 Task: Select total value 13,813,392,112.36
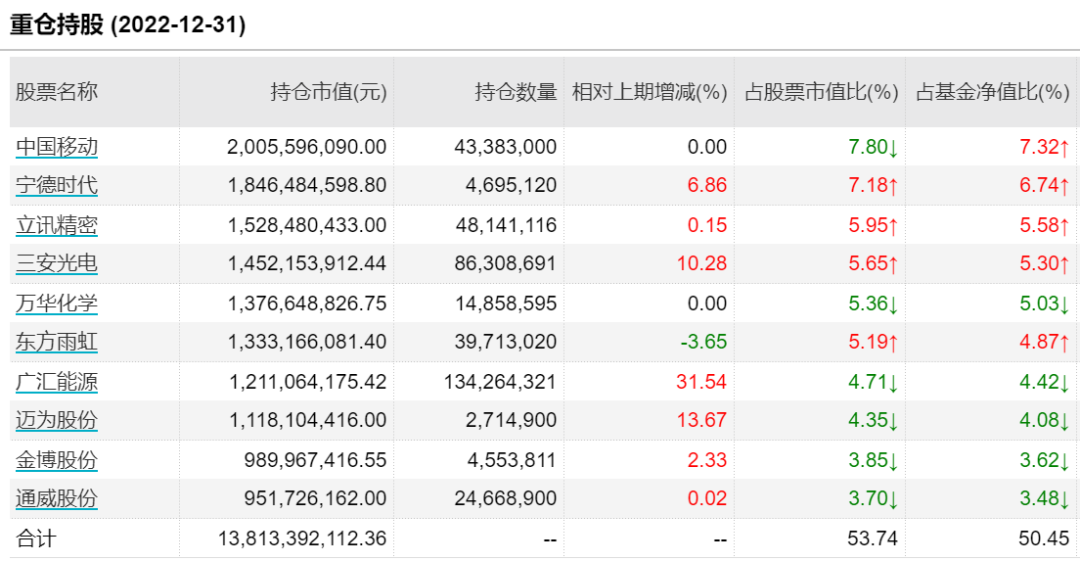(x=302, y=538)
